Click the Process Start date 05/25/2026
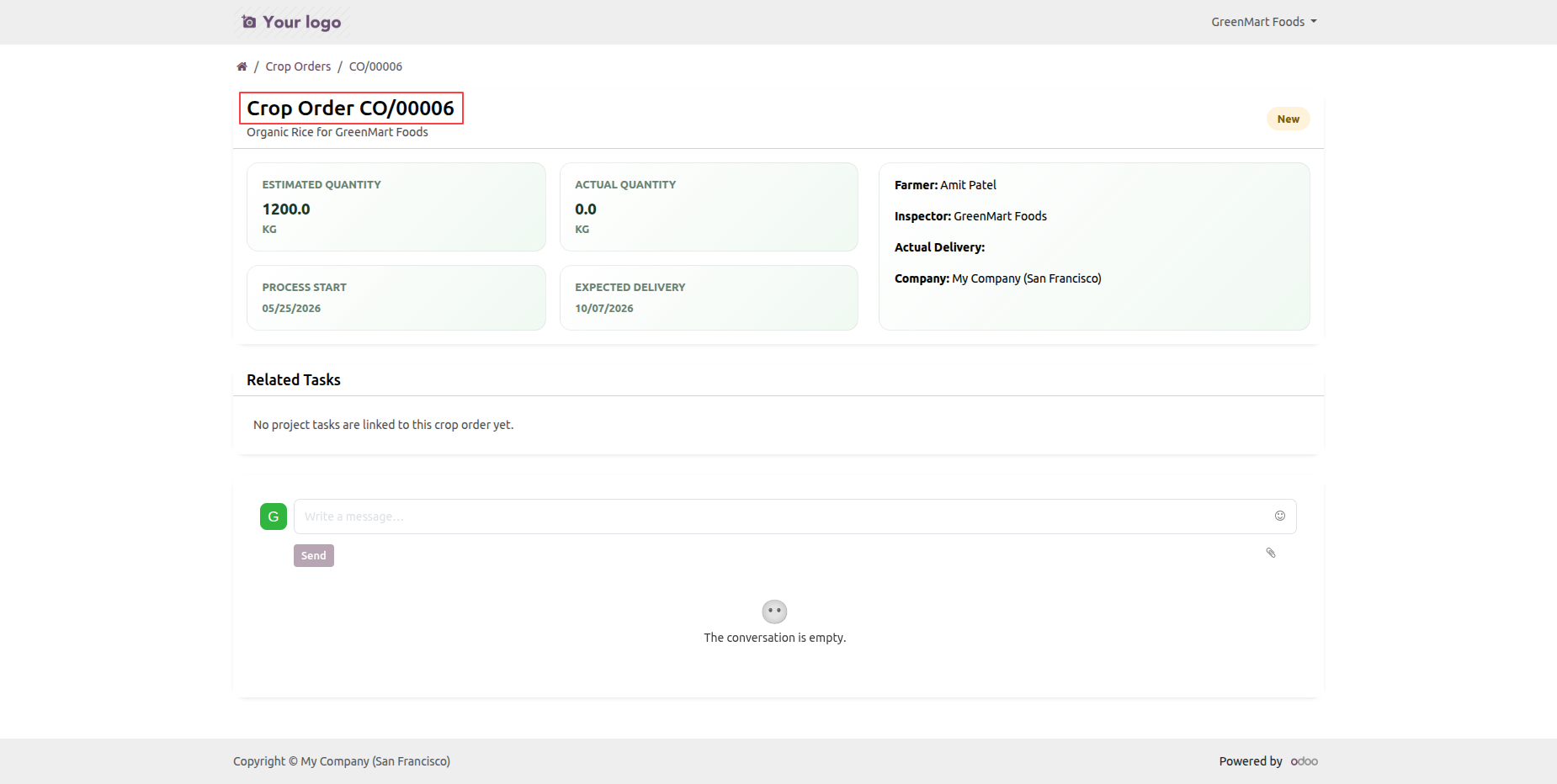 pyautogui.click(x=291, y=309)
